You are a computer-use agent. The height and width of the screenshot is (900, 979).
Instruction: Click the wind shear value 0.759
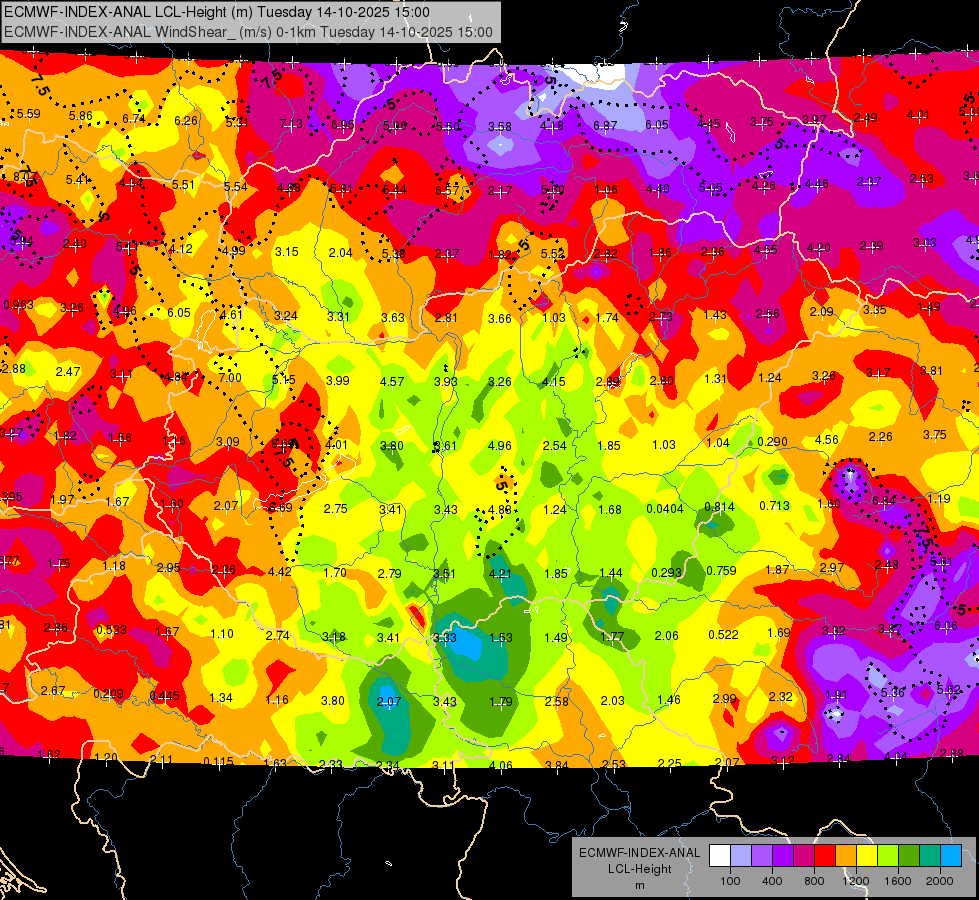721,570
